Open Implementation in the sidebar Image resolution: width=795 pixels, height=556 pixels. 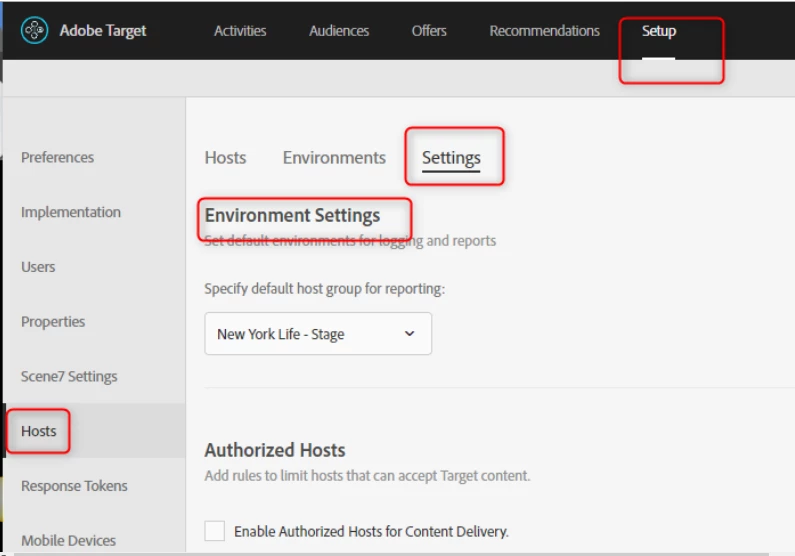[x=71, y=212]
